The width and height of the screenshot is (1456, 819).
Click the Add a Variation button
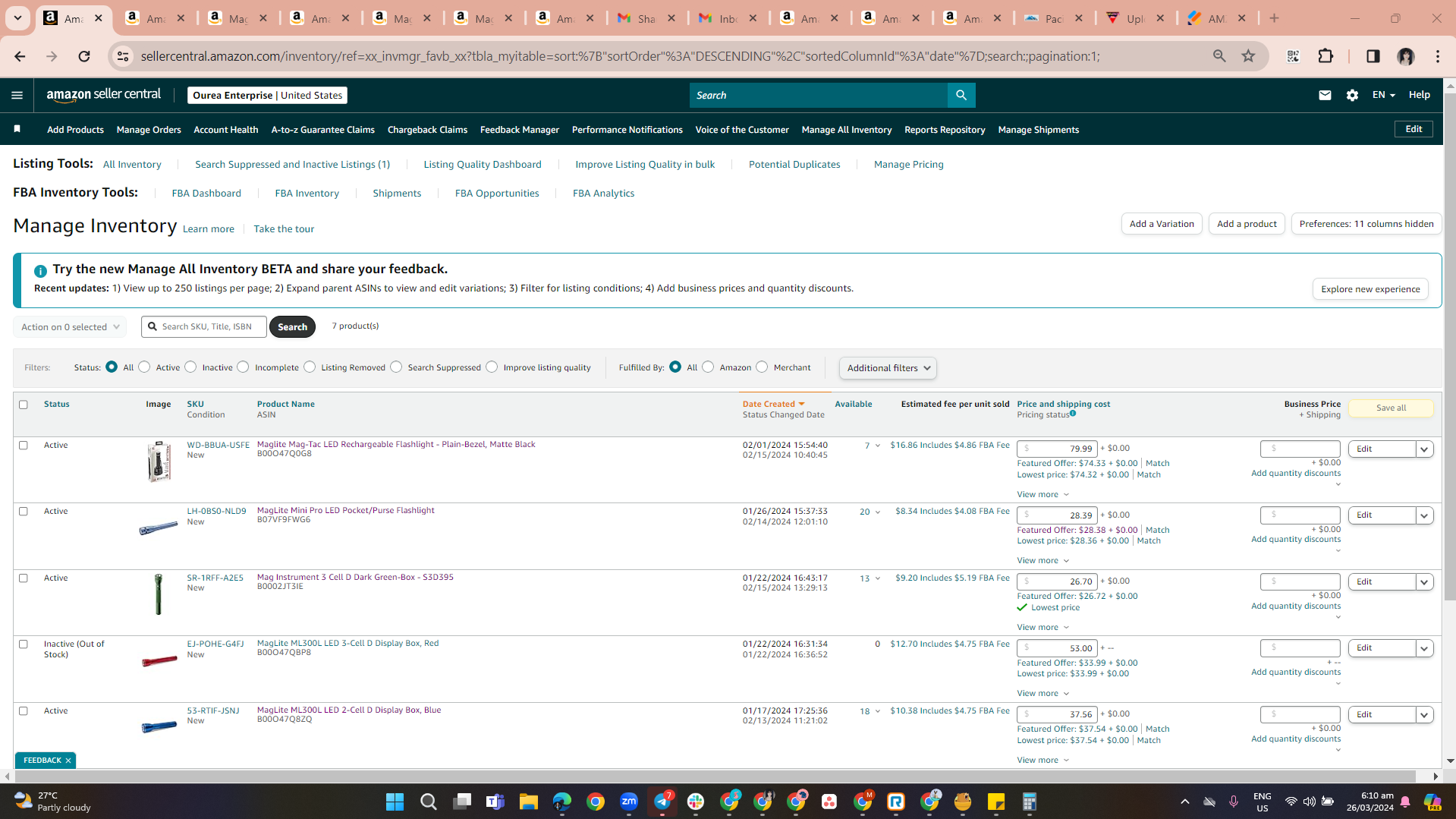[1162, 224]
